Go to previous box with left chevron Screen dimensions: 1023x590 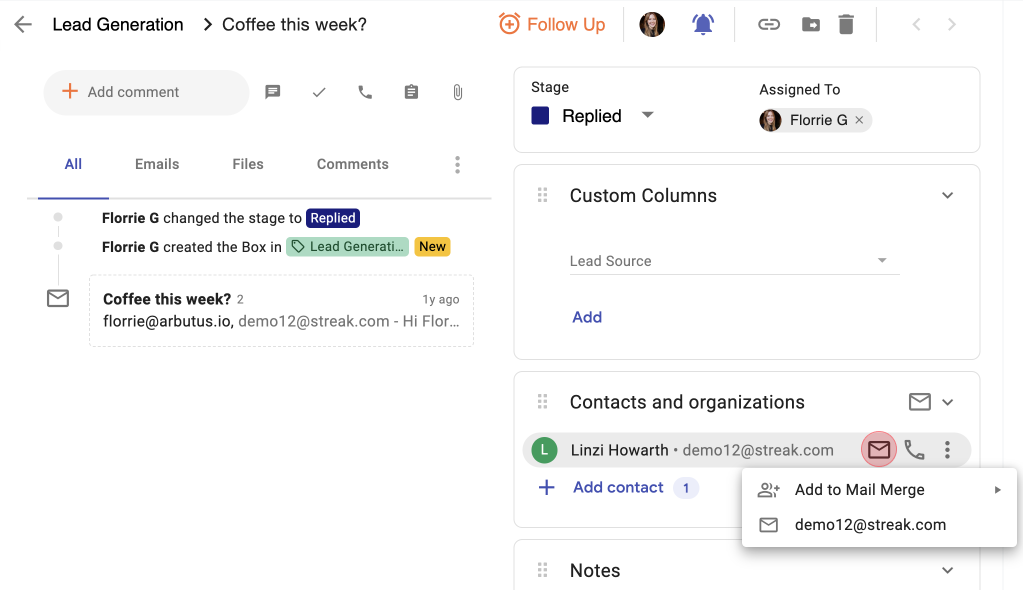pyautogui.click(x=917, y=25)
